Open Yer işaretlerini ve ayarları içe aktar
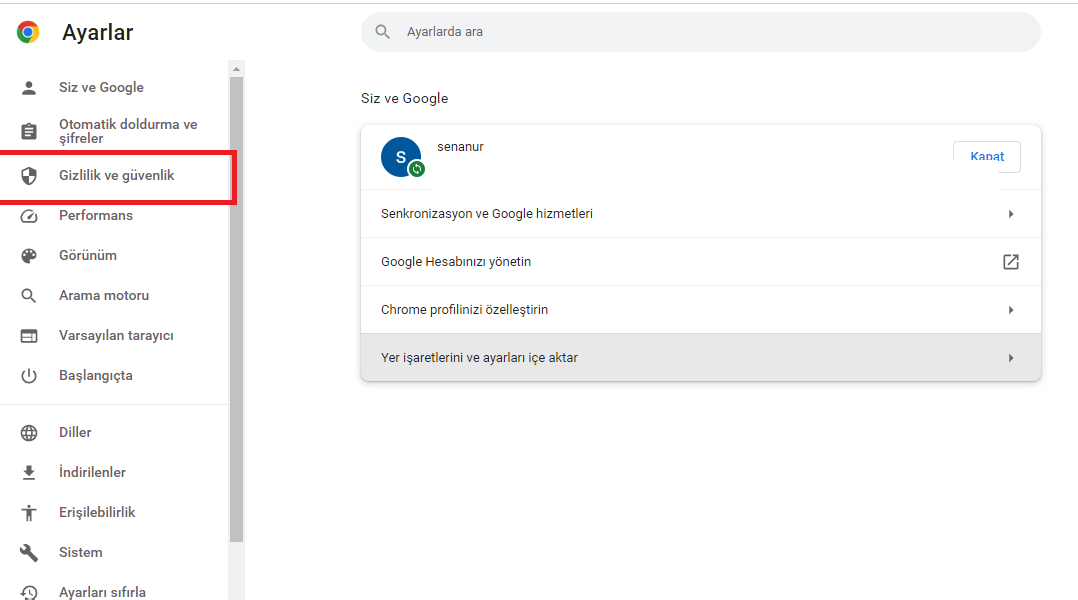 [x=701, y=357]
